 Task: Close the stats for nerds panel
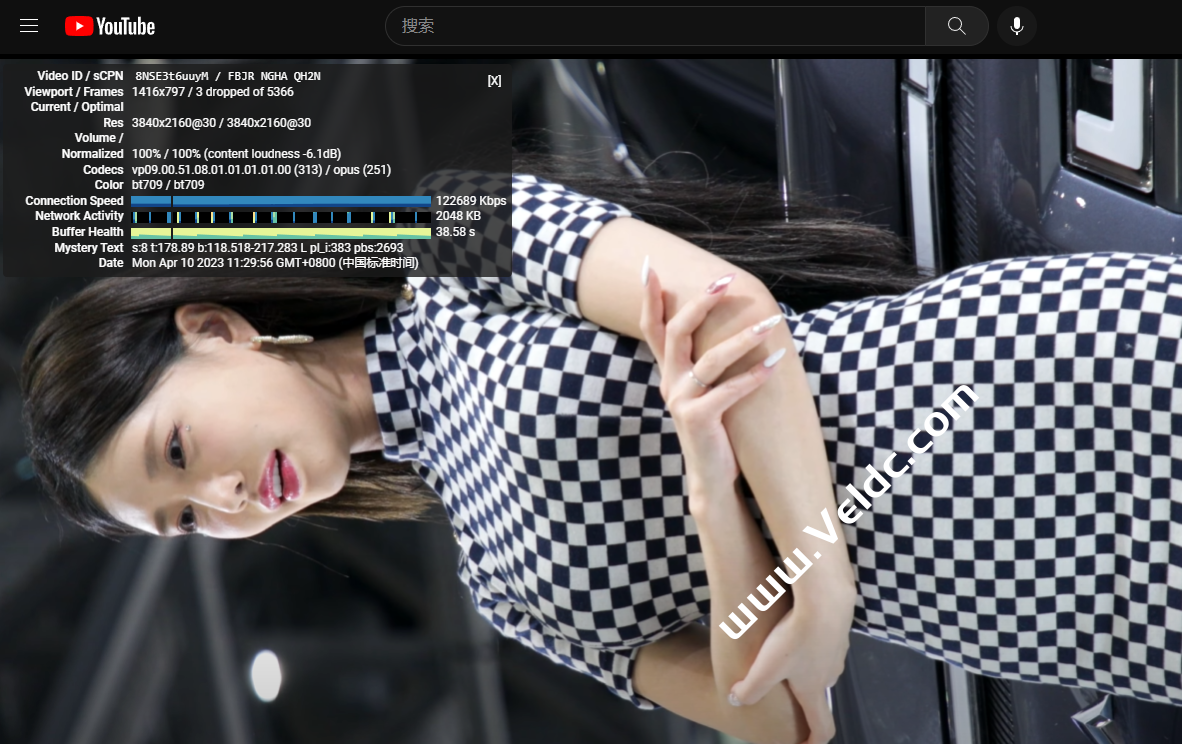(495, 81)
